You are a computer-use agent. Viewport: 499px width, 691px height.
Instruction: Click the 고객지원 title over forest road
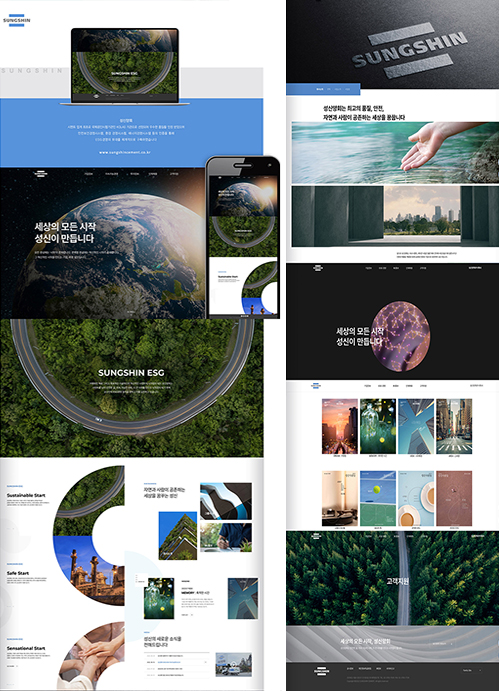(397, 582)
